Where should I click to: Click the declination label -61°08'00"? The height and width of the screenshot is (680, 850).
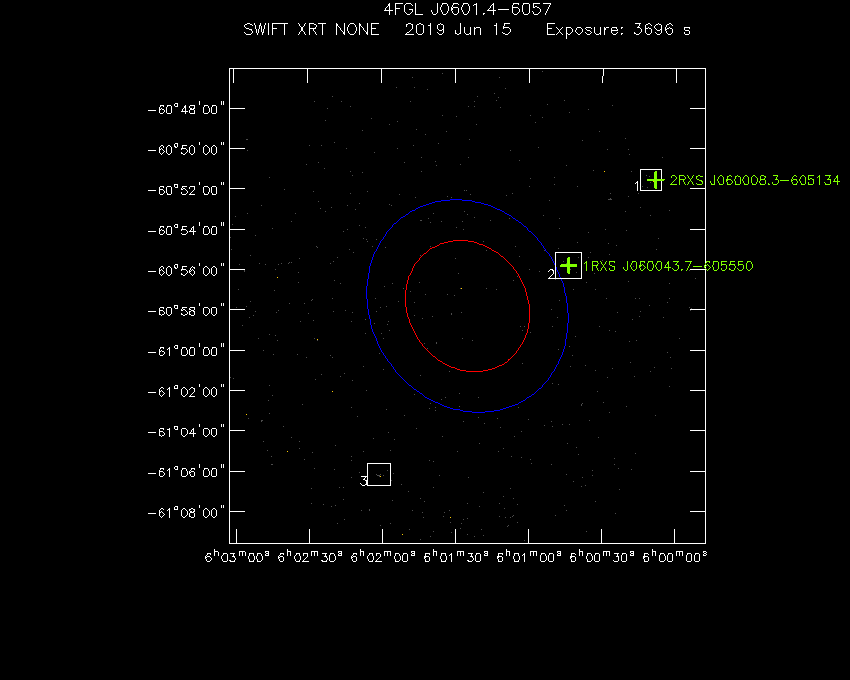pyautogui.click(x=186, y=512)
